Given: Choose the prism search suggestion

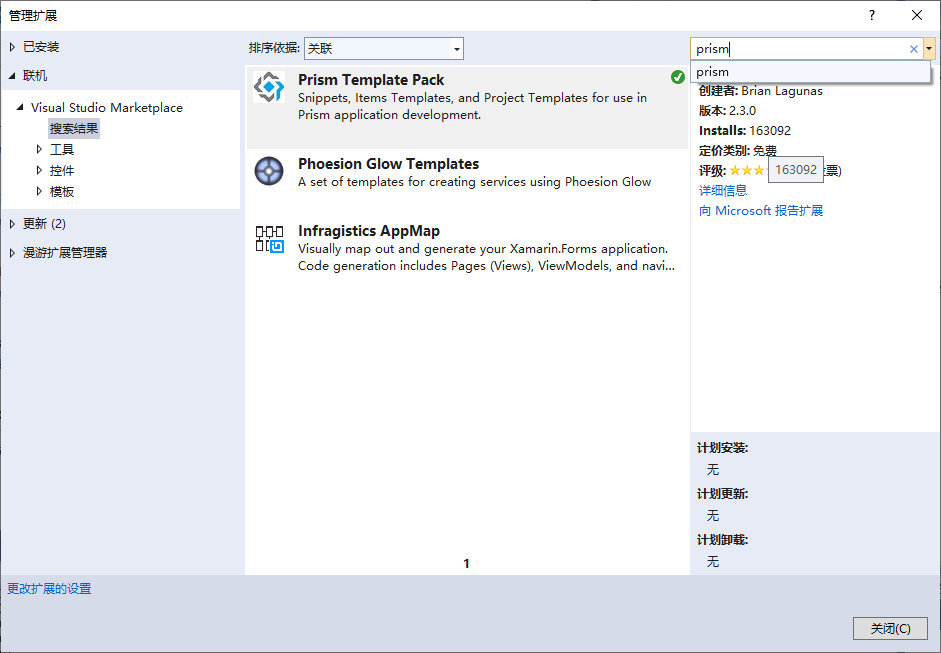Looking at the screenshot, I should coord(810,71).
